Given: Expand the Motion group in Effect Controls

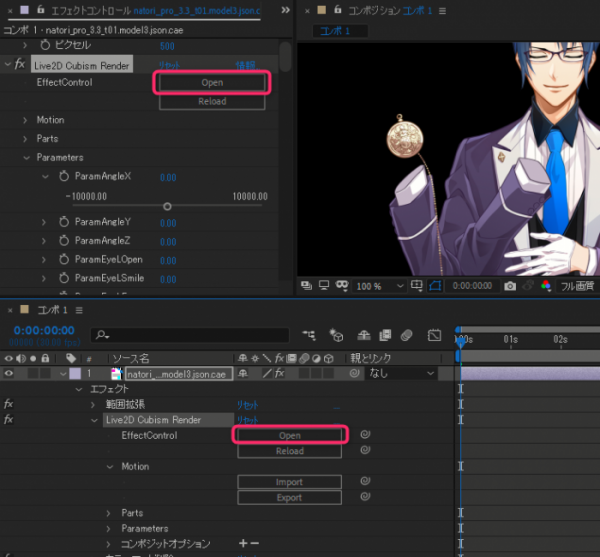Looking at the screenshot, I should [x=25, y=120].
